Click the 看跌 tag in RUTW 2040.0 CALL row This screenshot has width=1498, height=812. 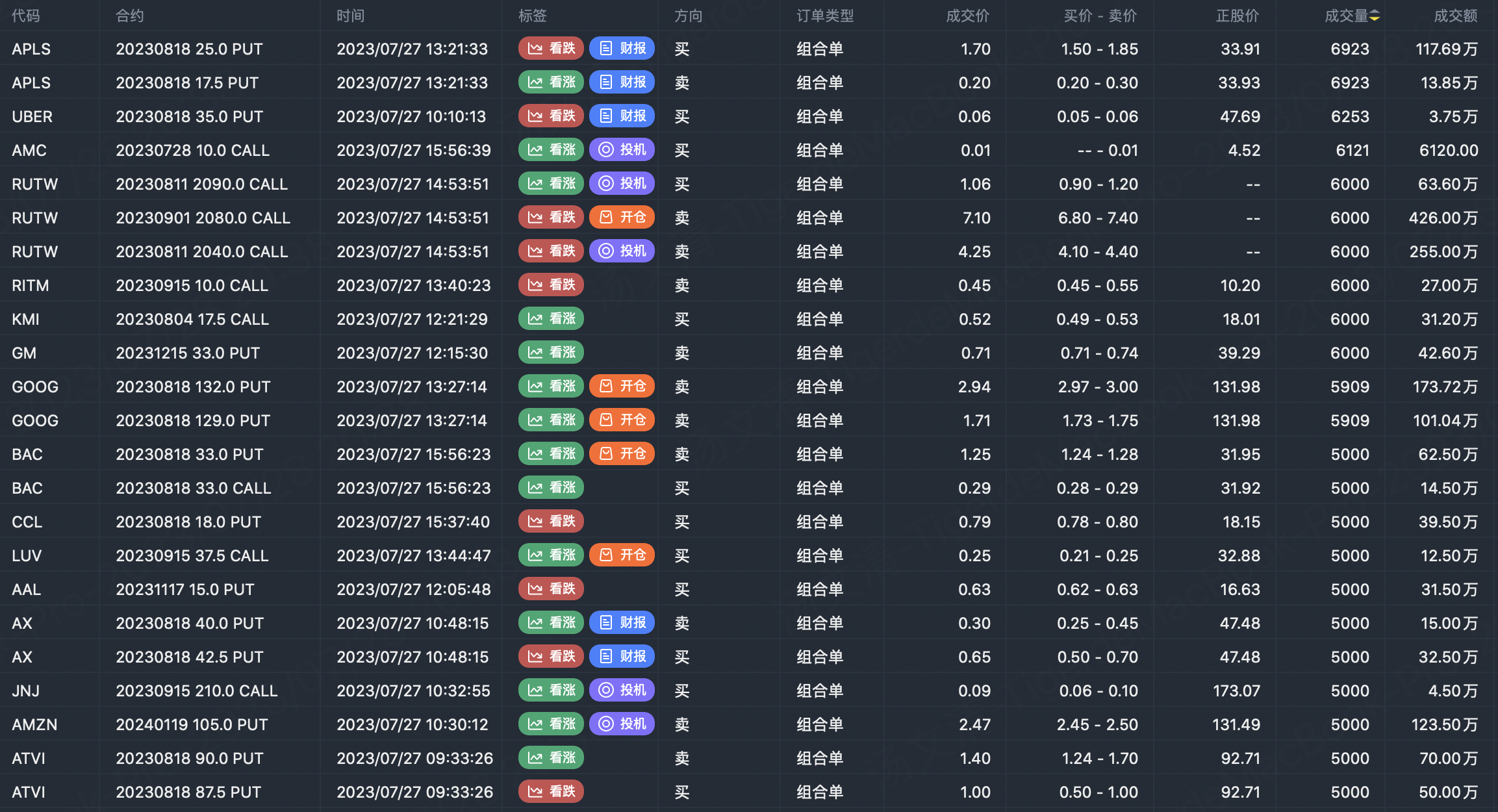[551, 251]
